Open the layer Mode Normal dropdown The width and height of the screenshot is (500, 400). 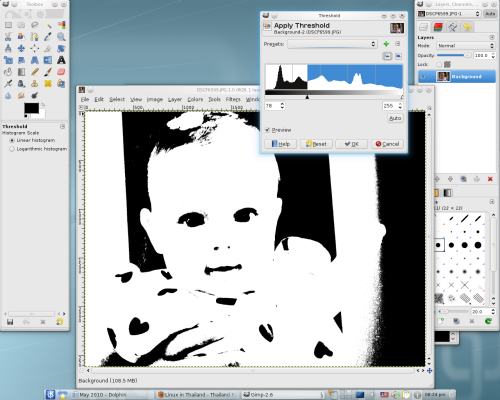[465, 46]
